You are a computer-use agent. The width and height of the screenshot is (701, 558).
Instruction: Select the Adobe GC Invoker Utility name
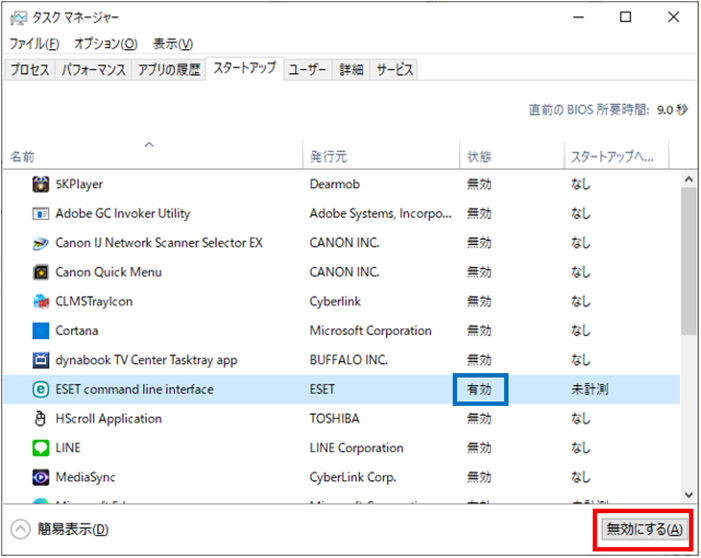point(122,214)
